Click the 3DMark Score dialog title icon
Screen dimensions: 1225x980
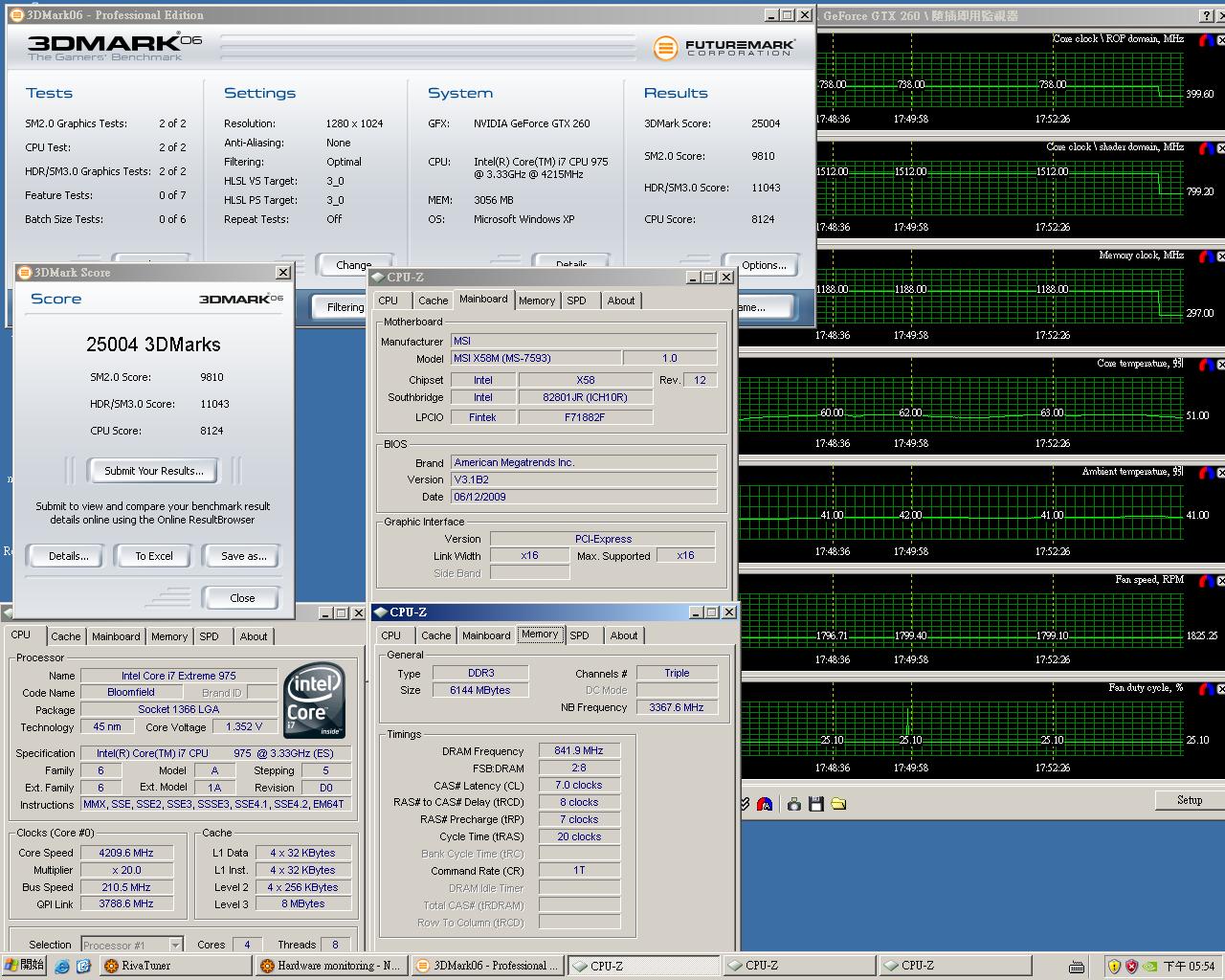click(24, 273)
